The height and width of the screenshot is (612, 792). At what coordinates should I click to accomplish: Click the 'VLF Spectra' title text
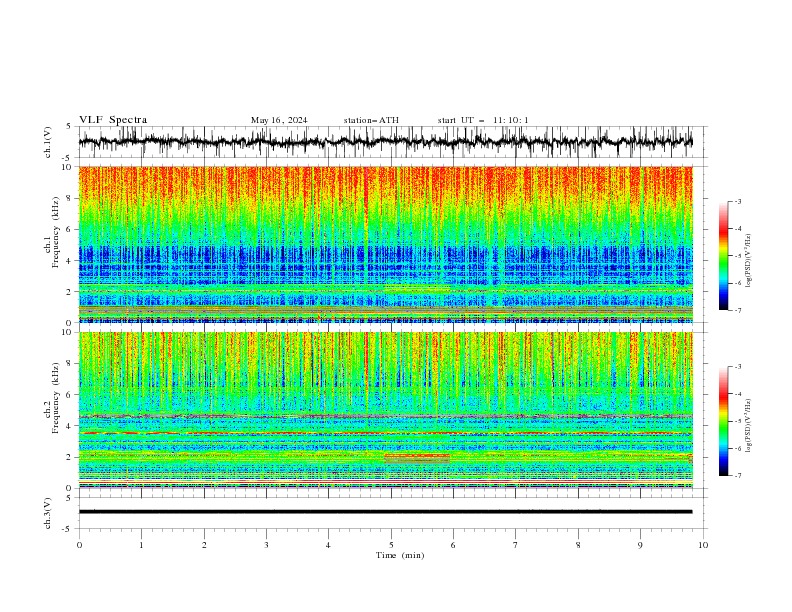tap(113, 120)
